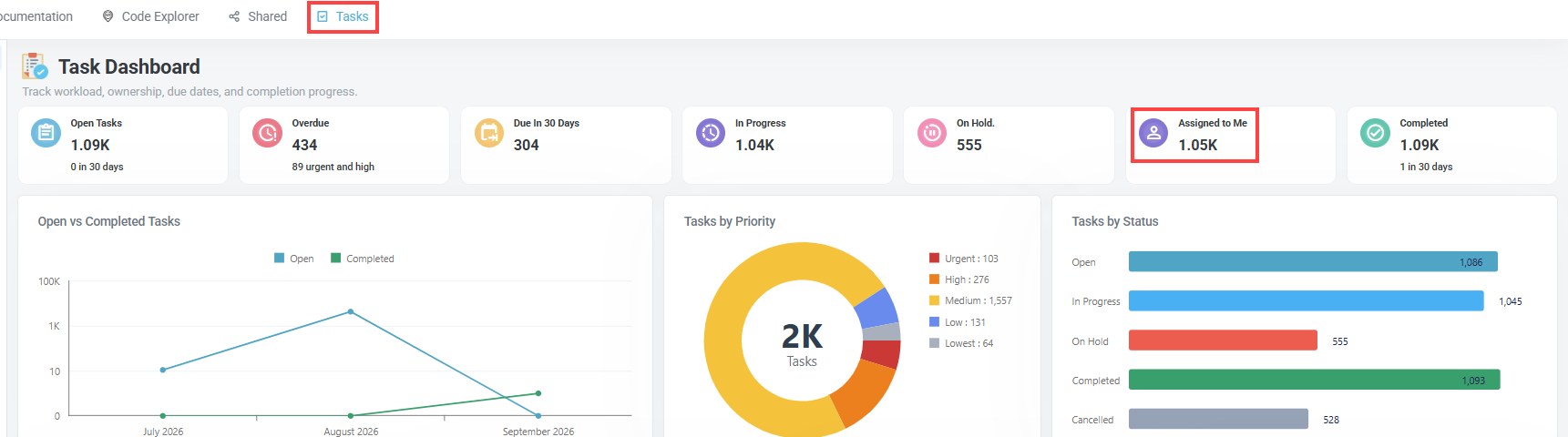Click the Completed 1.09K value
Image resolution: width=1568 pixels, height=437 pixels.
click(1419, 145)
